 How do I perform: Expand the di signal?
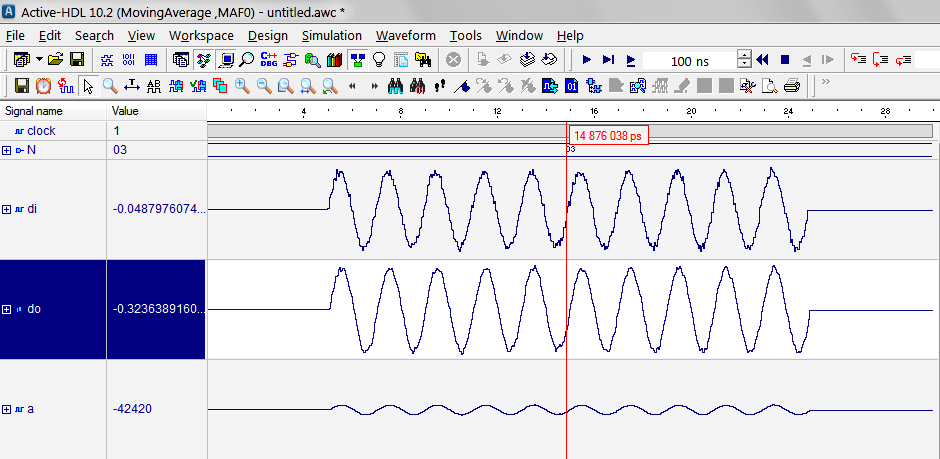point(7,209)
